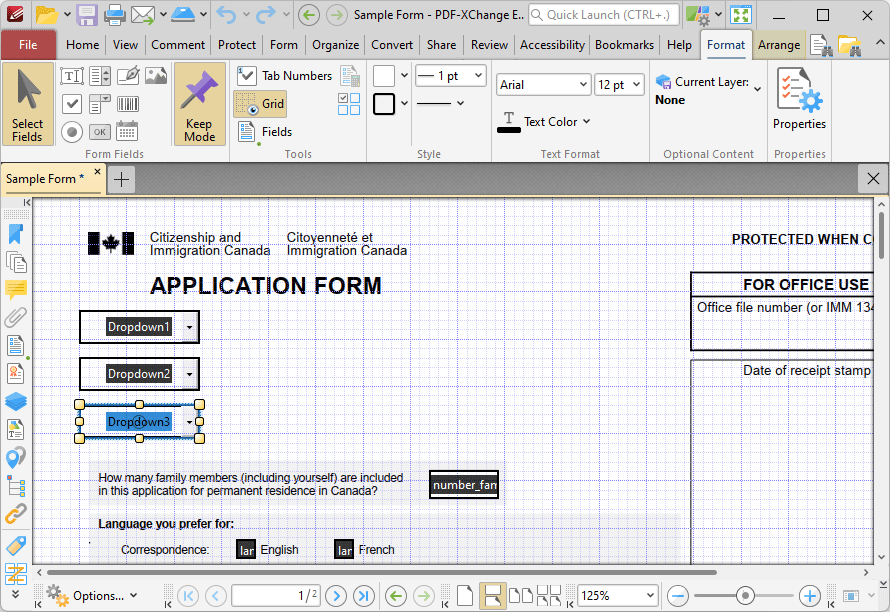Click the English correspondence radio field
890x612 pixels.
[246, 550]
